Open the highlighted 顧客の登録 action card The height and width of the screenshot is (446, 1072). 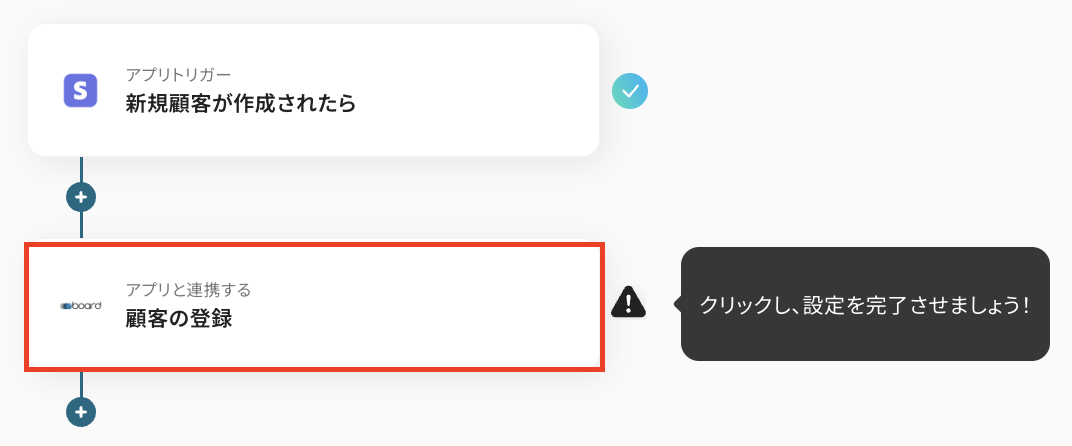pos(314,306)
